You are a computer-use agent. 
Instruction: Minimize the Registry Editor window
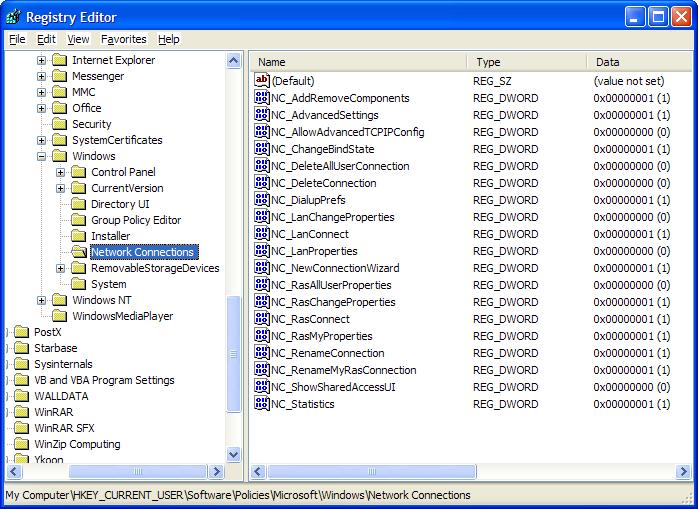tap(635, 17)
